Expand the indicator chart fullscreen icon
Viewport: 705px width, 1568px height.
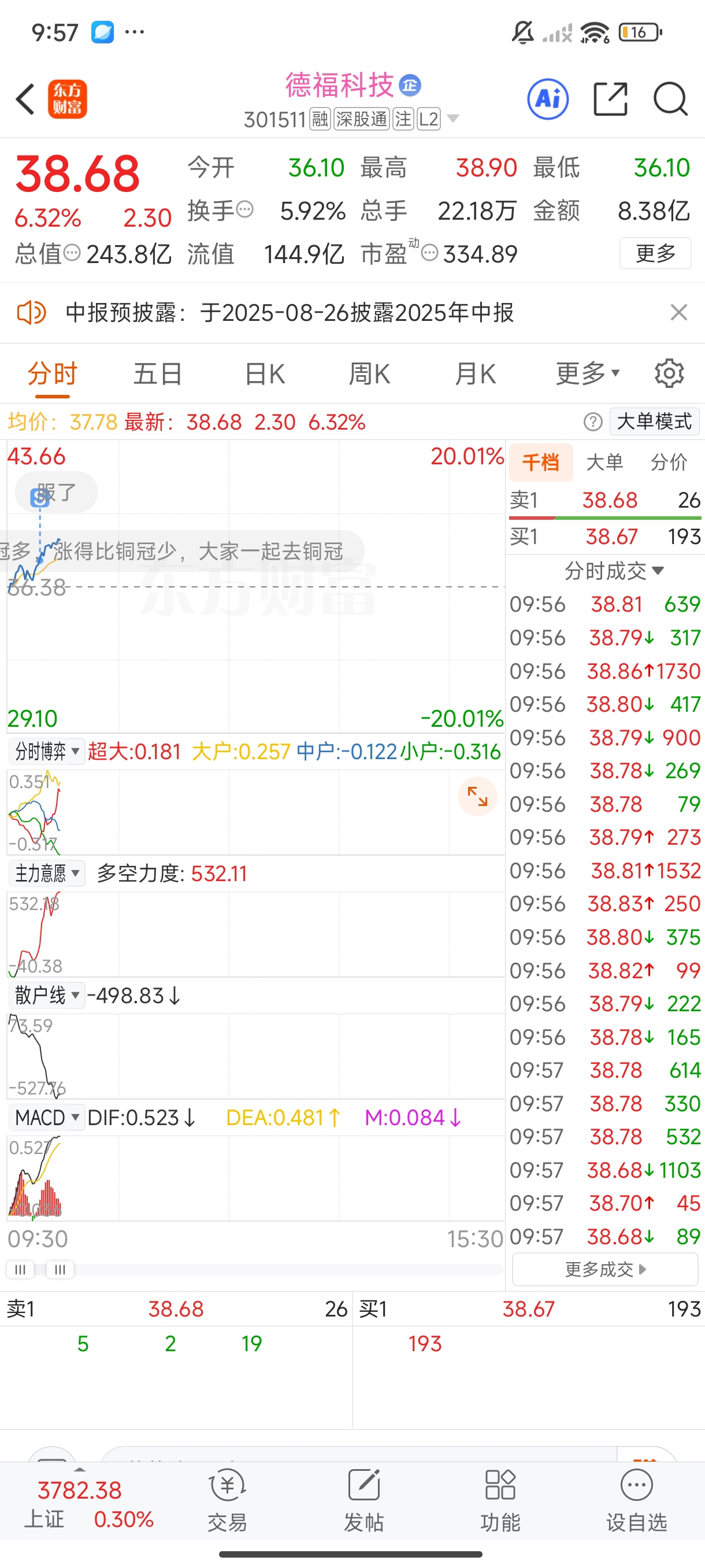click(477, 796)
